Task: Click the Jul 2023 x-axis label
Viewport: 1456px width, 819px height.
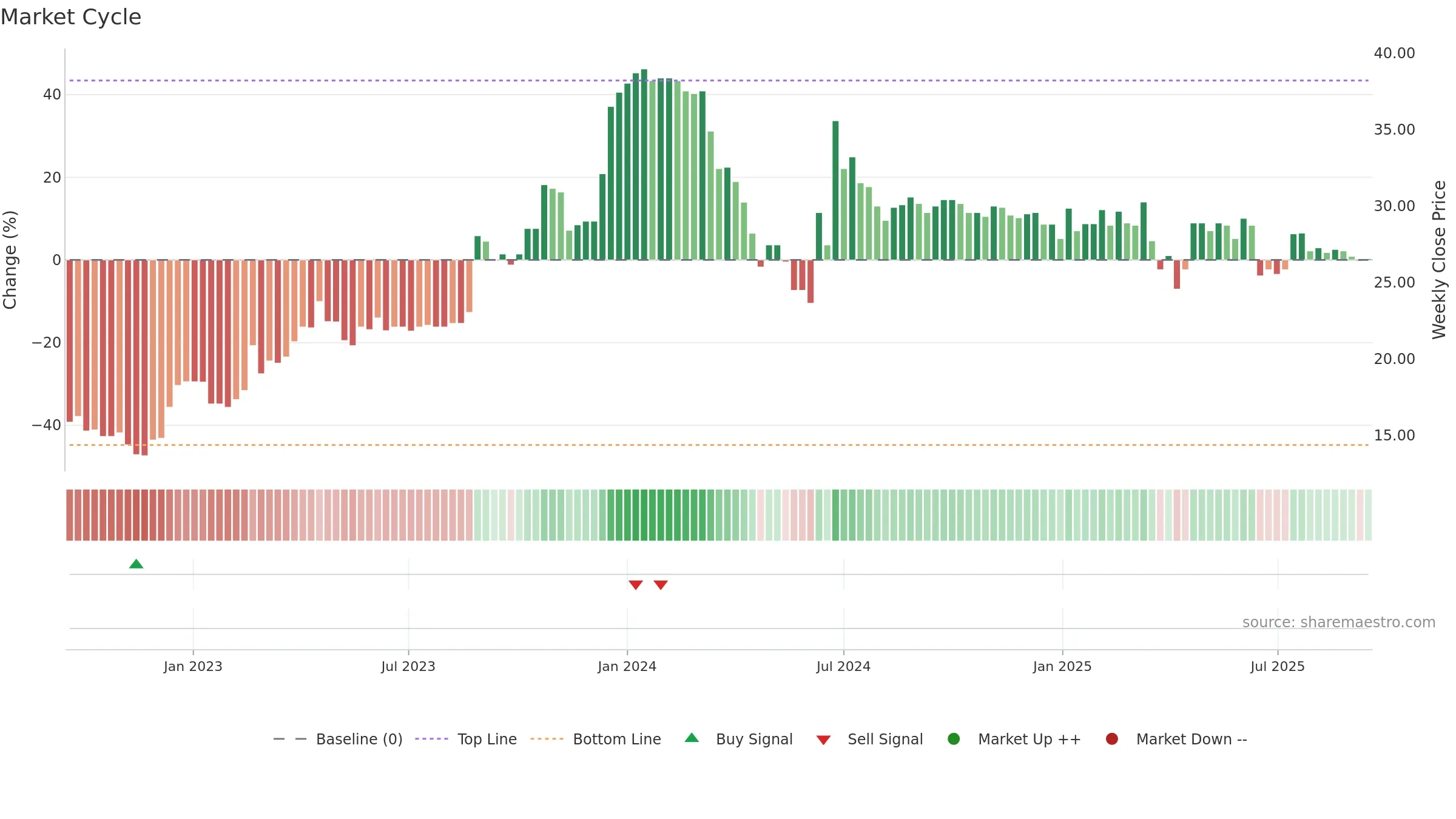Action: coord(408,667)
